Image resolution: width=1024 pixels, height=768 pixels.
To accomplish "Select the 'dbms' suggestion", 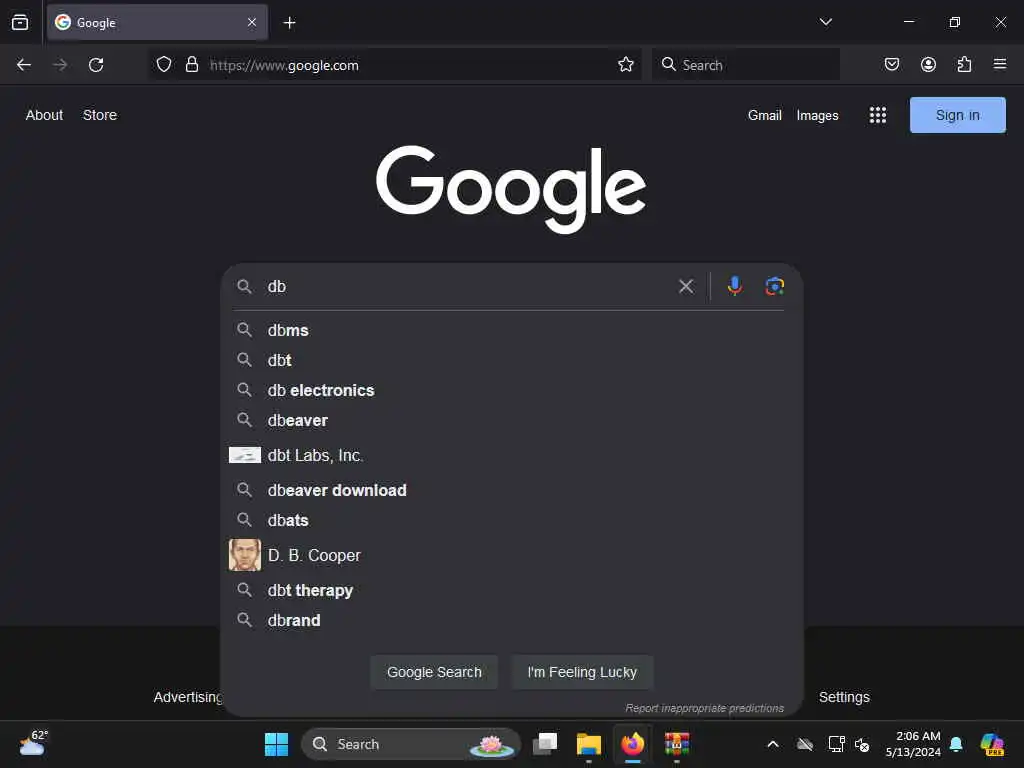I will point(511,330).
